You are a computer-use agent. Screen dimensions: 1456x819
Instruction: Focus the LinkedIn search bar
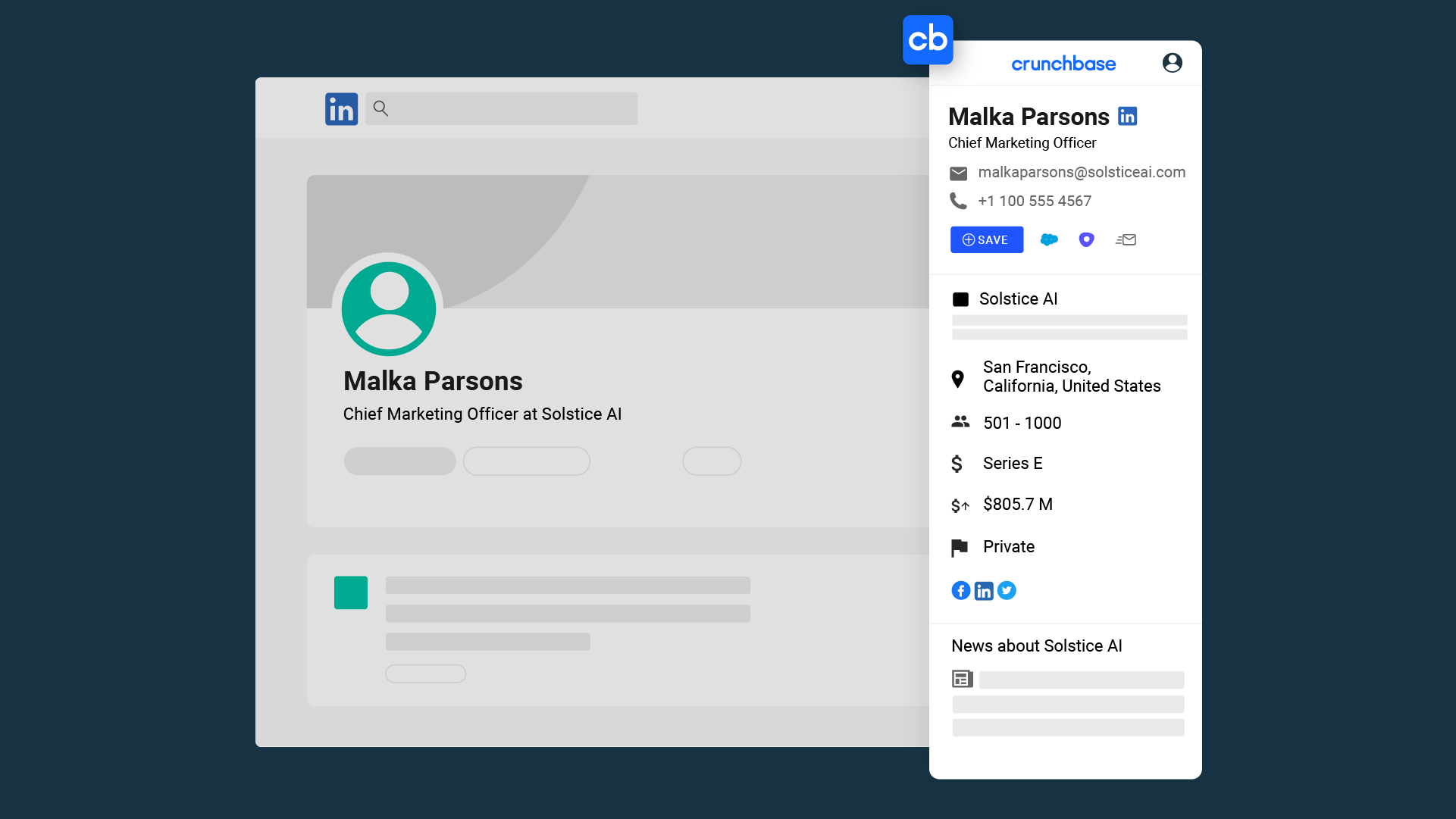pos(501,109)
